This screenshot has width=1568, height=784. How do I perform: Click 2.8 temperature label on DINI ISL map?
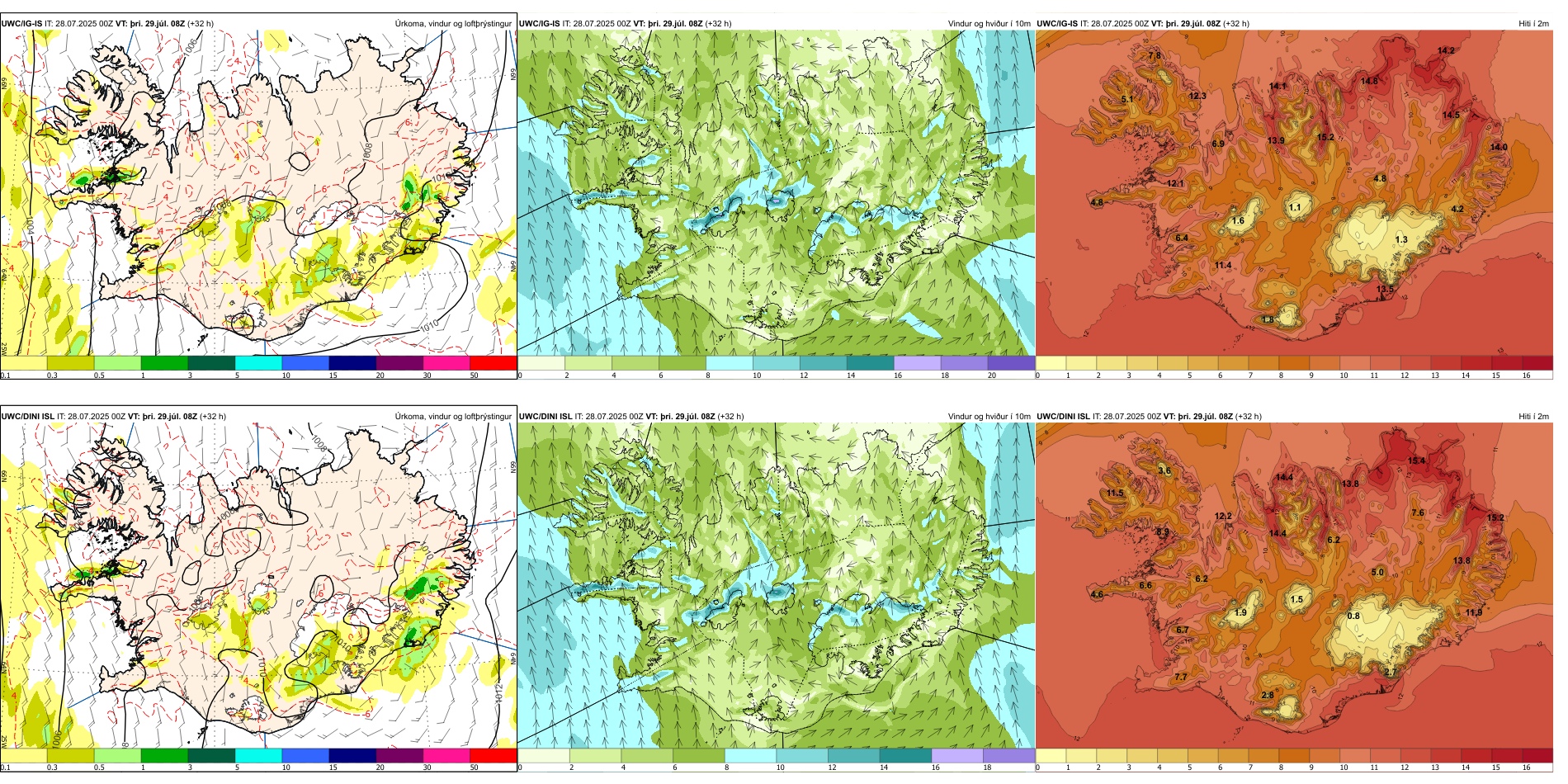[x=1268, y=695]
